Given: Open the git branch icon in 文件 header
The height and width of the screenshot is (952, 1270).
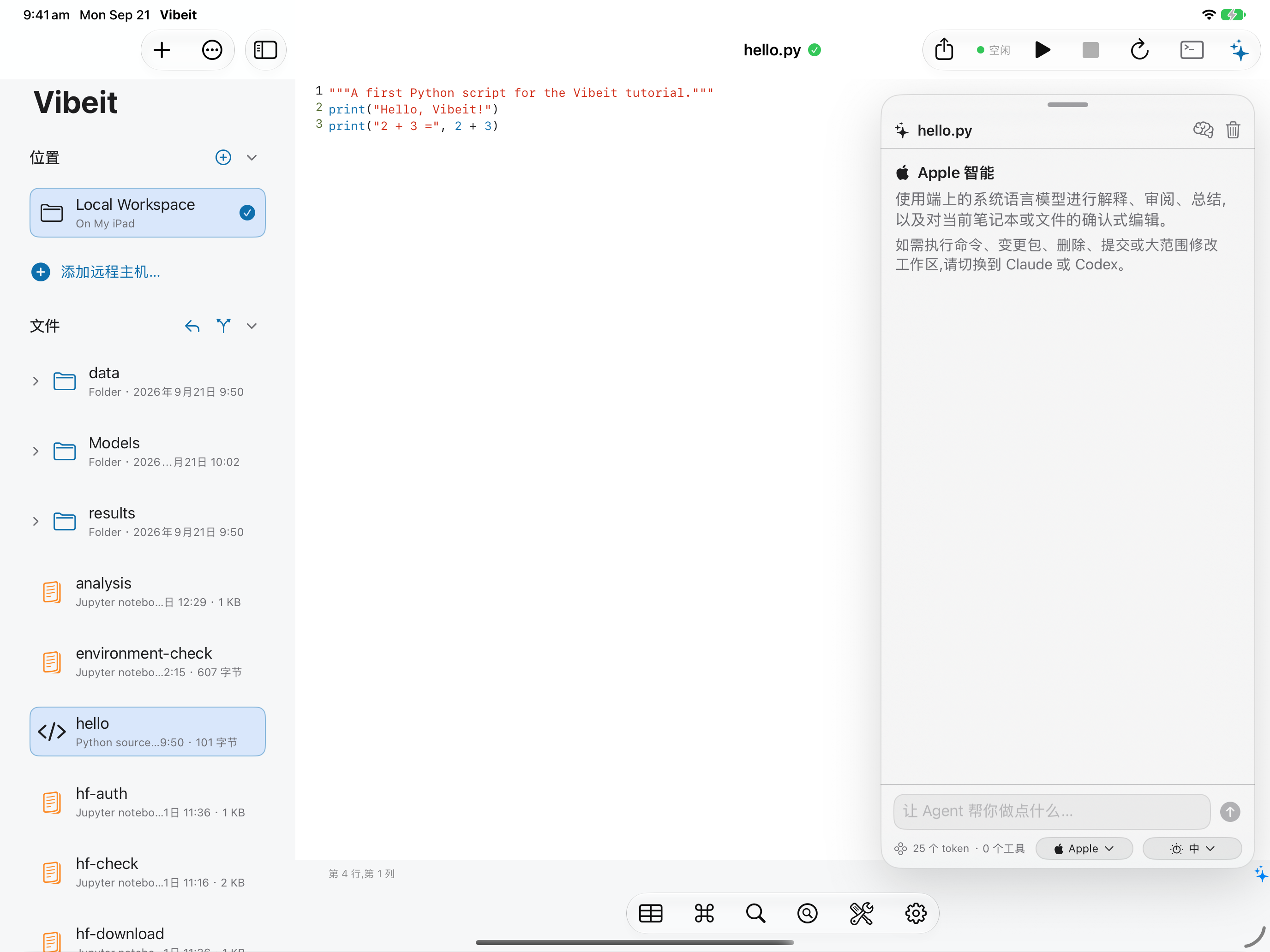Looking at the screenshot, I should pos(223,325).
